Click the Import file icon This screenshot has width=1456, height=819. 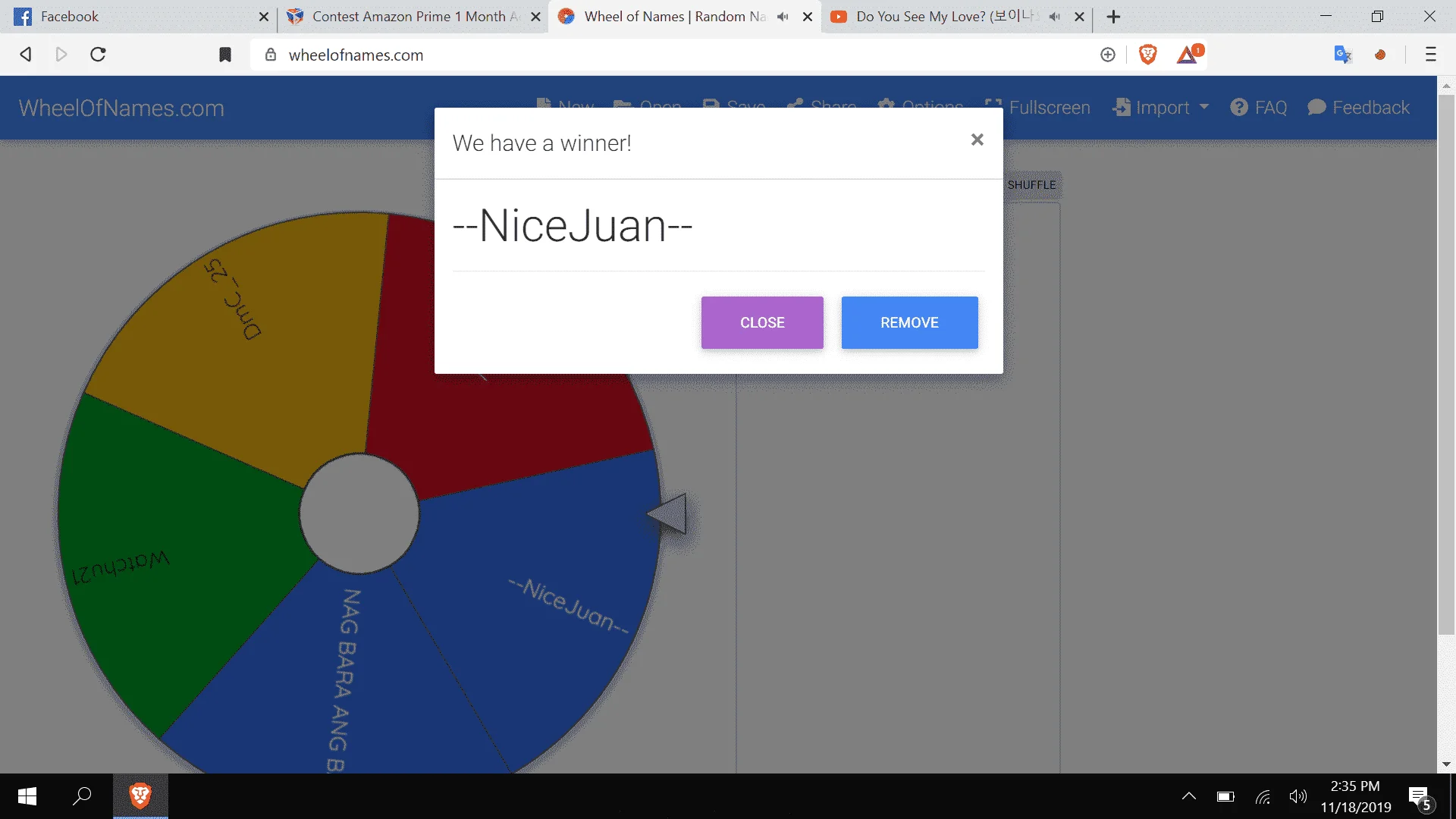click(1122, 107)
